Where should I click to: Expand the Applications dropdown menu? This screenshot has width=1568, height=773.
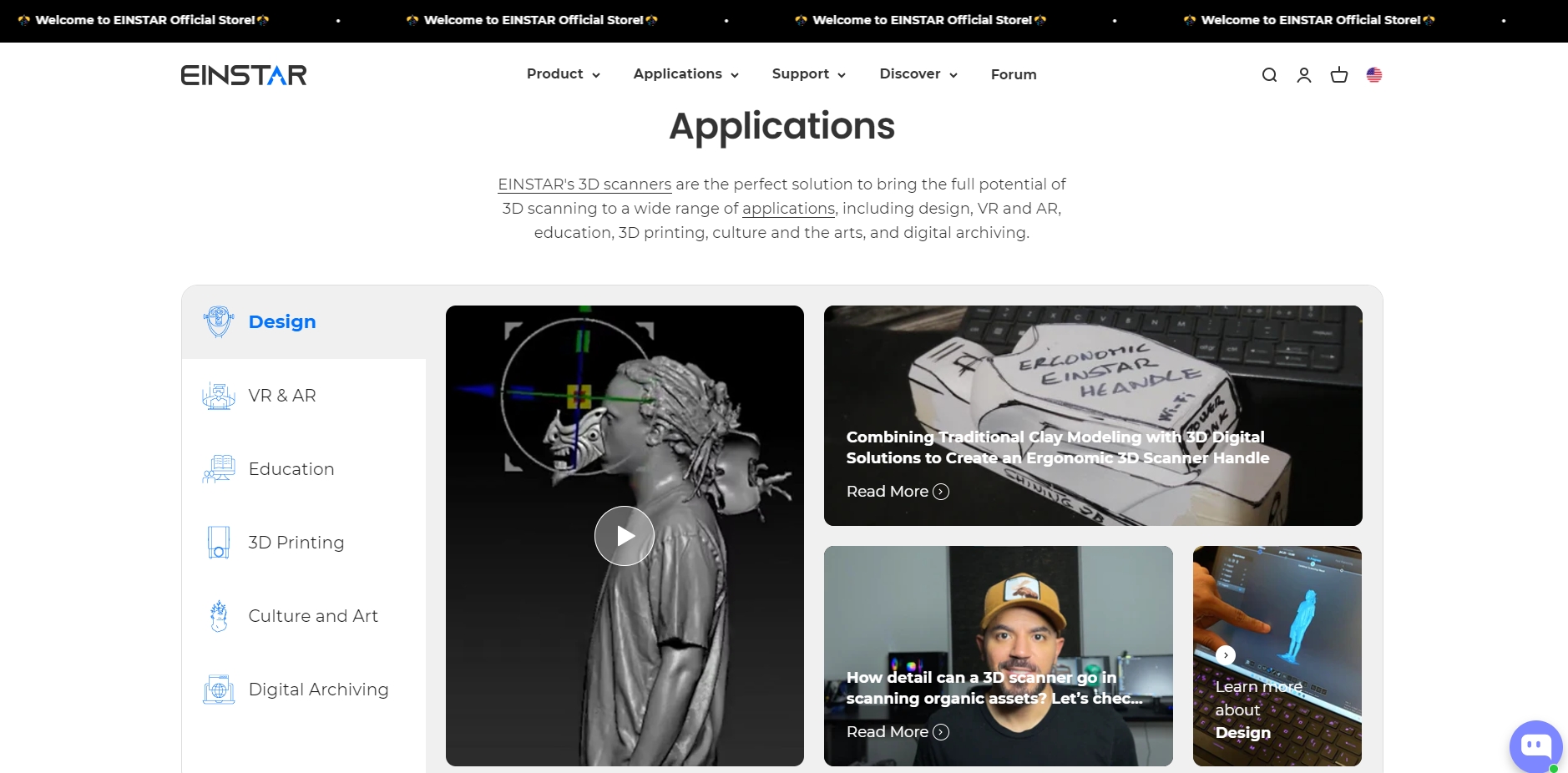pyautogui.click(x=685, y=74)
